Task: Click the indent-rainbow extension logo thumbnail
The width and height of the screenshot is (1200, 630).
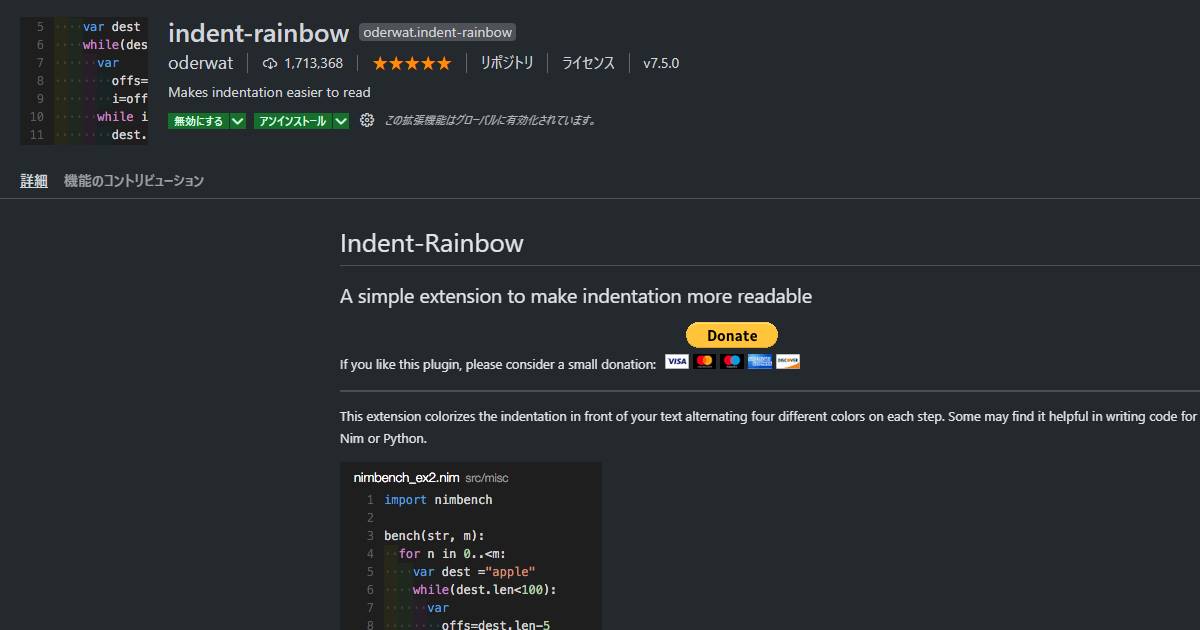Action: click(x=84, y=81)
